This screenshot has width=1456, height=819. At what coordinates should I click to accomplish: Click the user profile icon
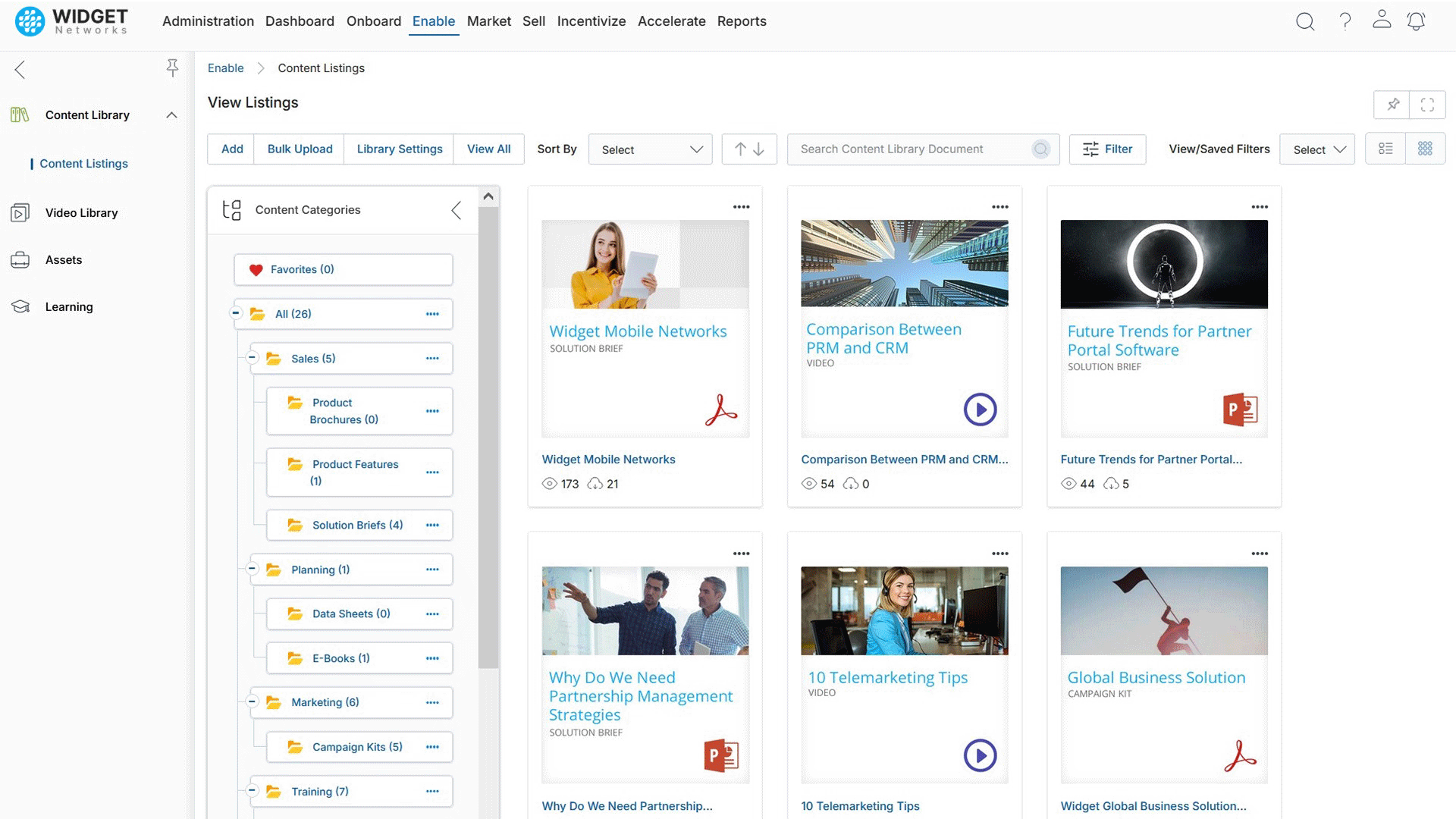point(1382,22)
